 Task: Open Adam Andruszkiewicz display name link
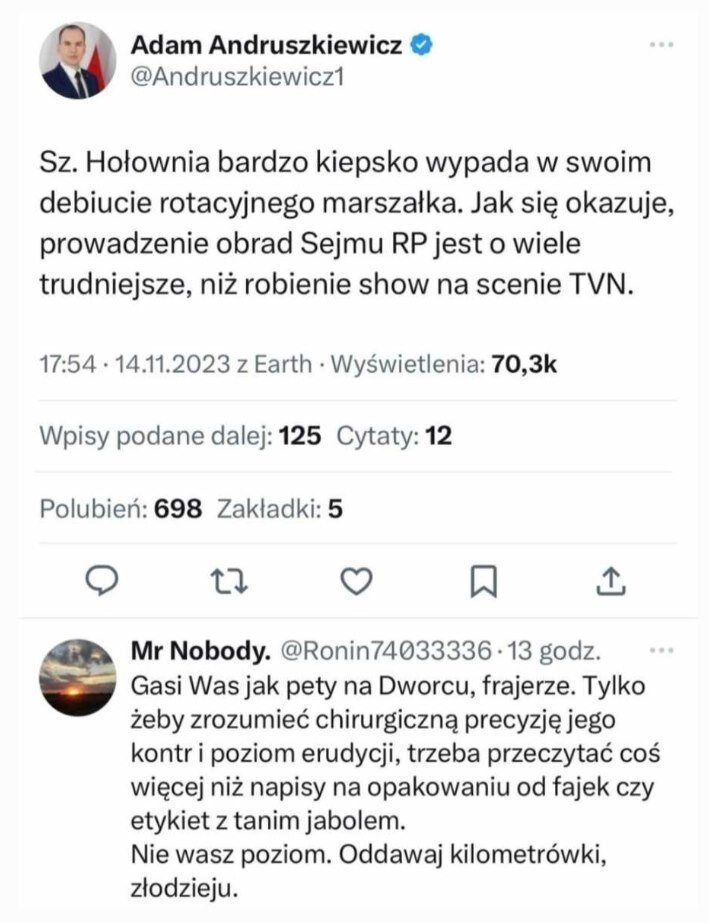tap(267, 46)
